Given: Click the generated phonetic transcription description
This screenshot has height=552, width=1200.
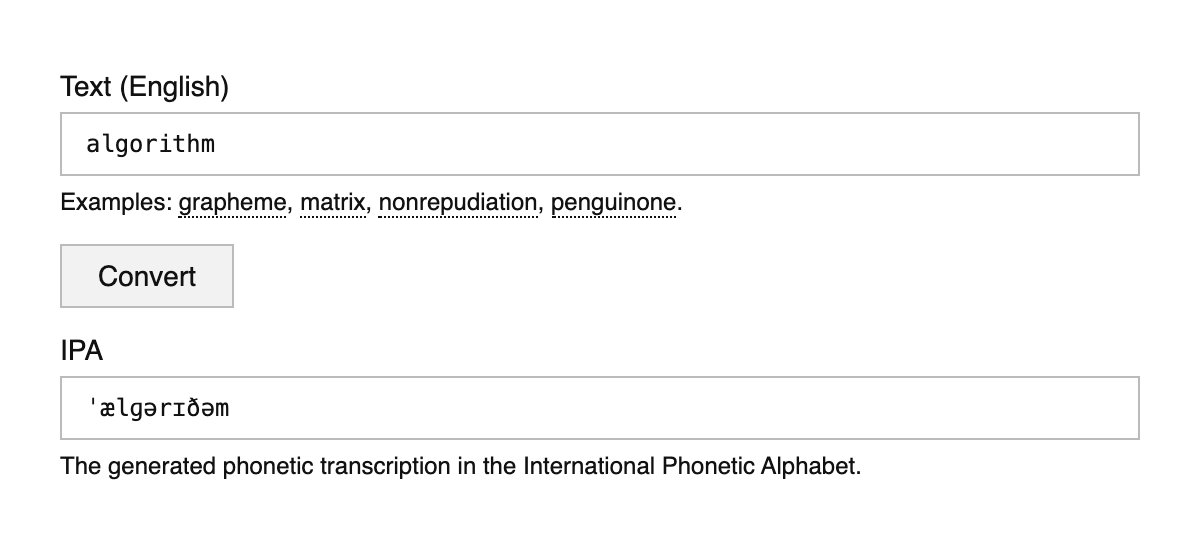Looking at the screenshot, I should click(x=460, y=466).
